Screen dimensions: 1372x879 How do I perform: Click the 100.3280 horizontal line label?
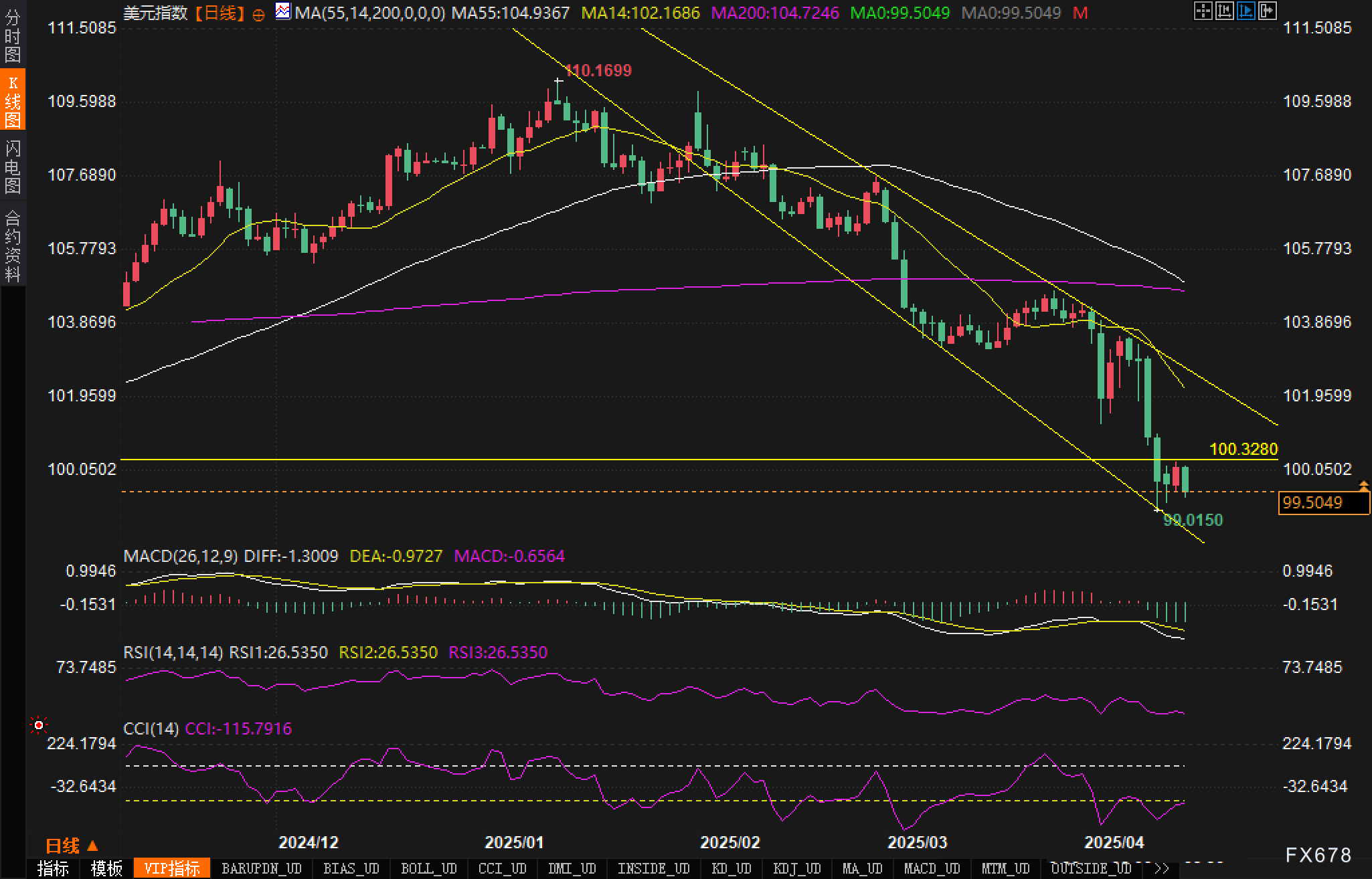click(x=1244, y=449)
